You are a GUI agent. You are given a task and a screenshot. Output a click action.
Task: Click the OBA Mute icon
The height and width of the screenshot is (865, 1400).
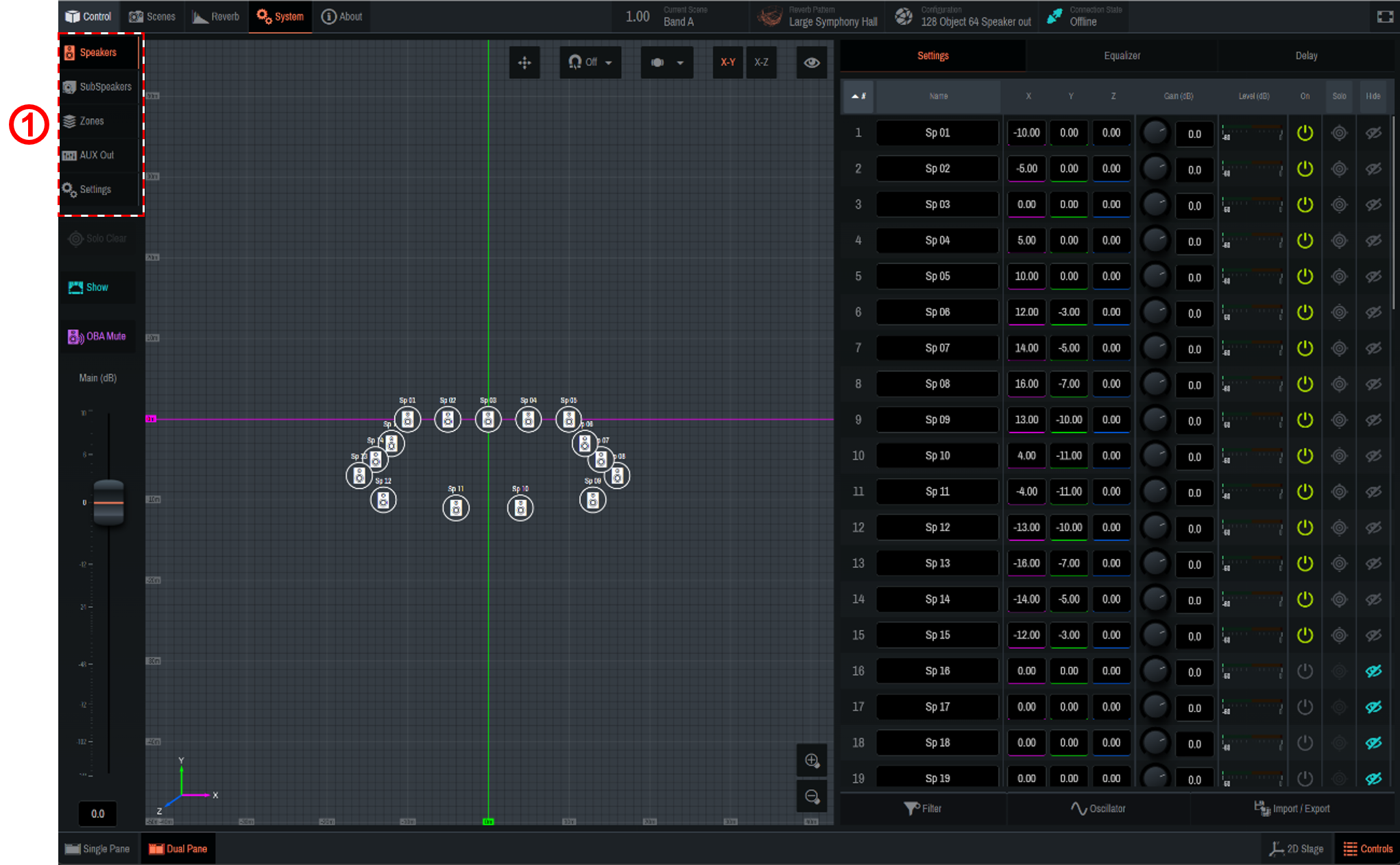(75, 337)
